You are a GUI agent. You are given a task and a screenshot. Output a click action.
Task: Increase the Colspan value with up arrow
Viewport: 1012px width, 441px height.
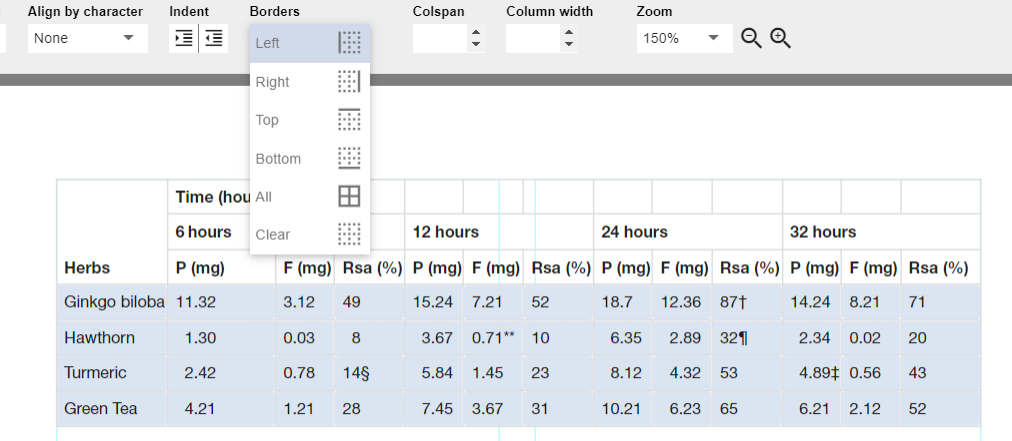point(476,32)
